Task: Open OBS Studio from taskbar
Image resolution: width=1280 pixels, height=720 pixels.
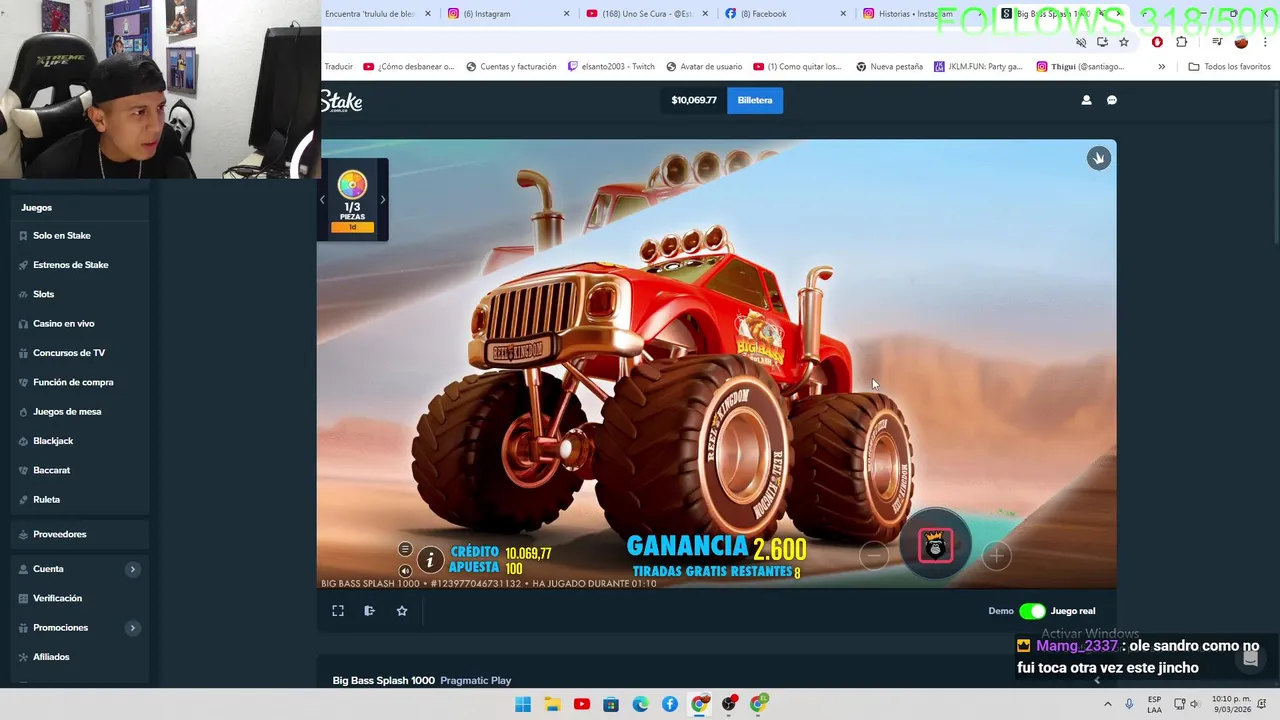Action: tap(729, 704)
